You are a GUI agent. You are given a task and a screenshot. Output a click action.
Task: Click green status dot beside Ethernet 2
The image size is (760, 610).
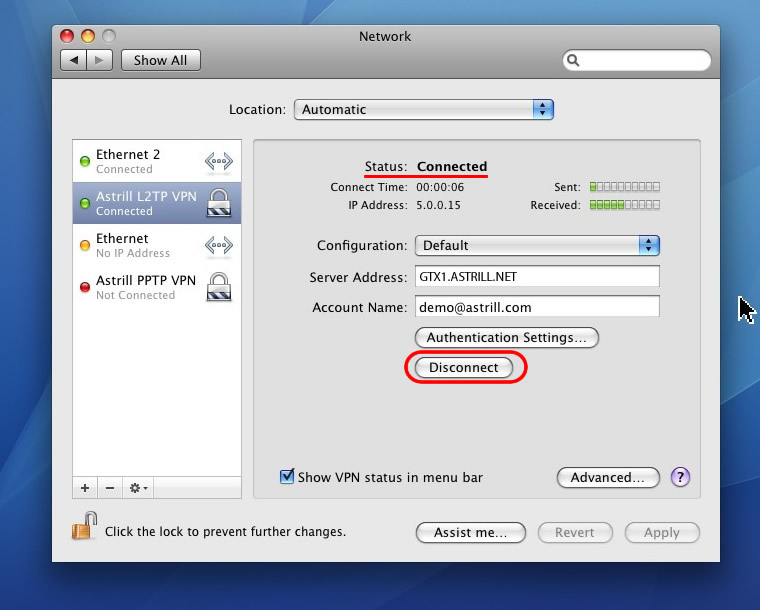point(85,161)
